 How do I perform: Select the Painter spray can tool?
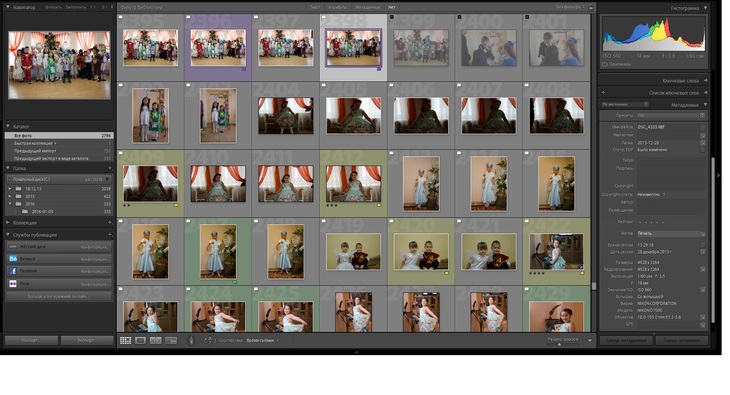pyautogui.click(x=191, y=341)
